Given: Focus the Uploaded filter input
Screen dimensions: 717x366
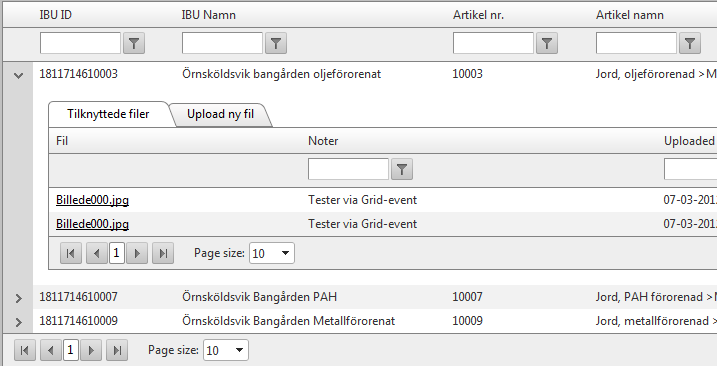Looking at the screenshot, I should click(690, 169).
